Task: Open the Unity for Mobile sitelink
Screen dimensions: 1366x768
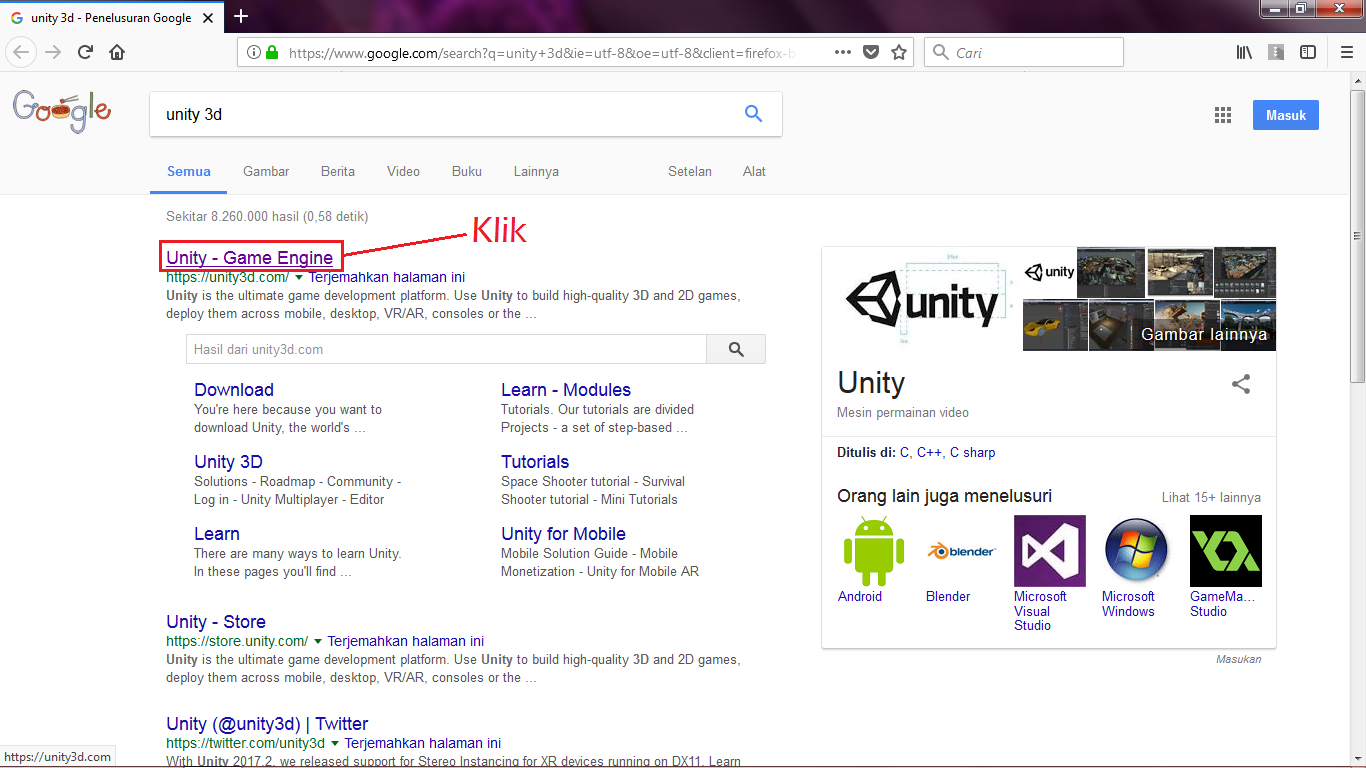Action: click(563, 534)
